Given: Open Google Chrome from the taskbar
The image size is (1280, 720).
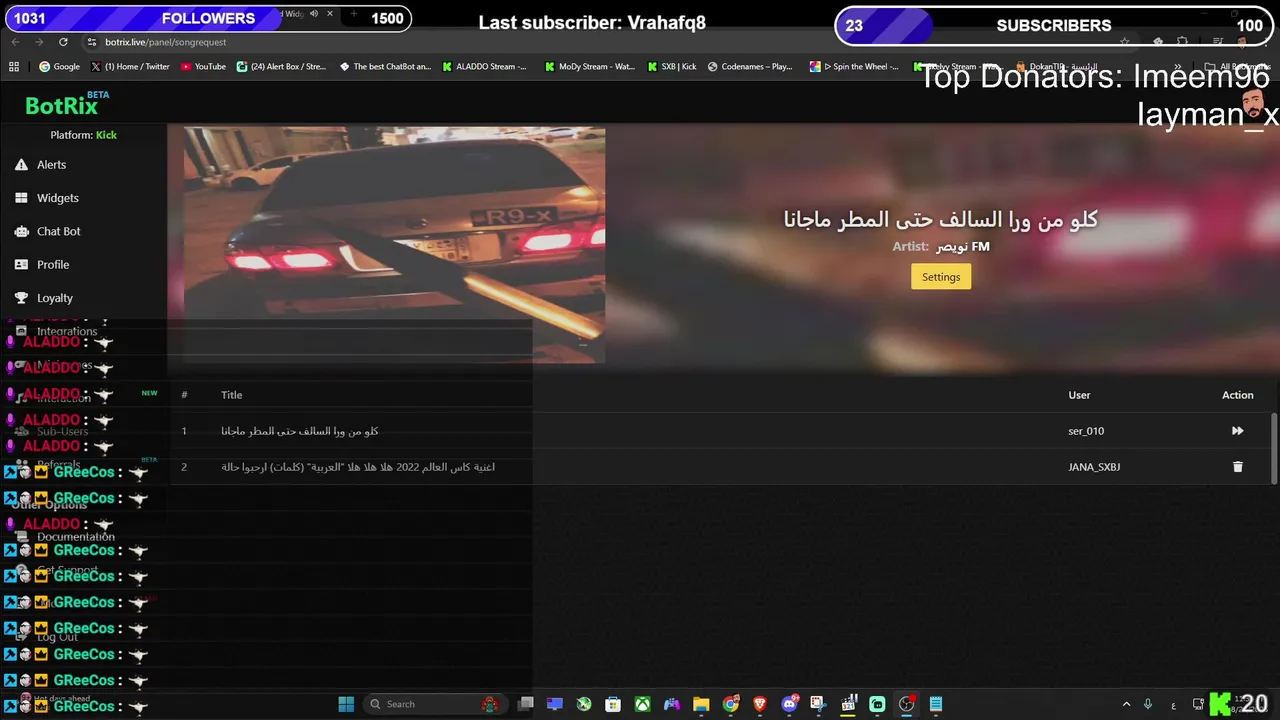Looking at the screenshot, I should pos(731,704).
